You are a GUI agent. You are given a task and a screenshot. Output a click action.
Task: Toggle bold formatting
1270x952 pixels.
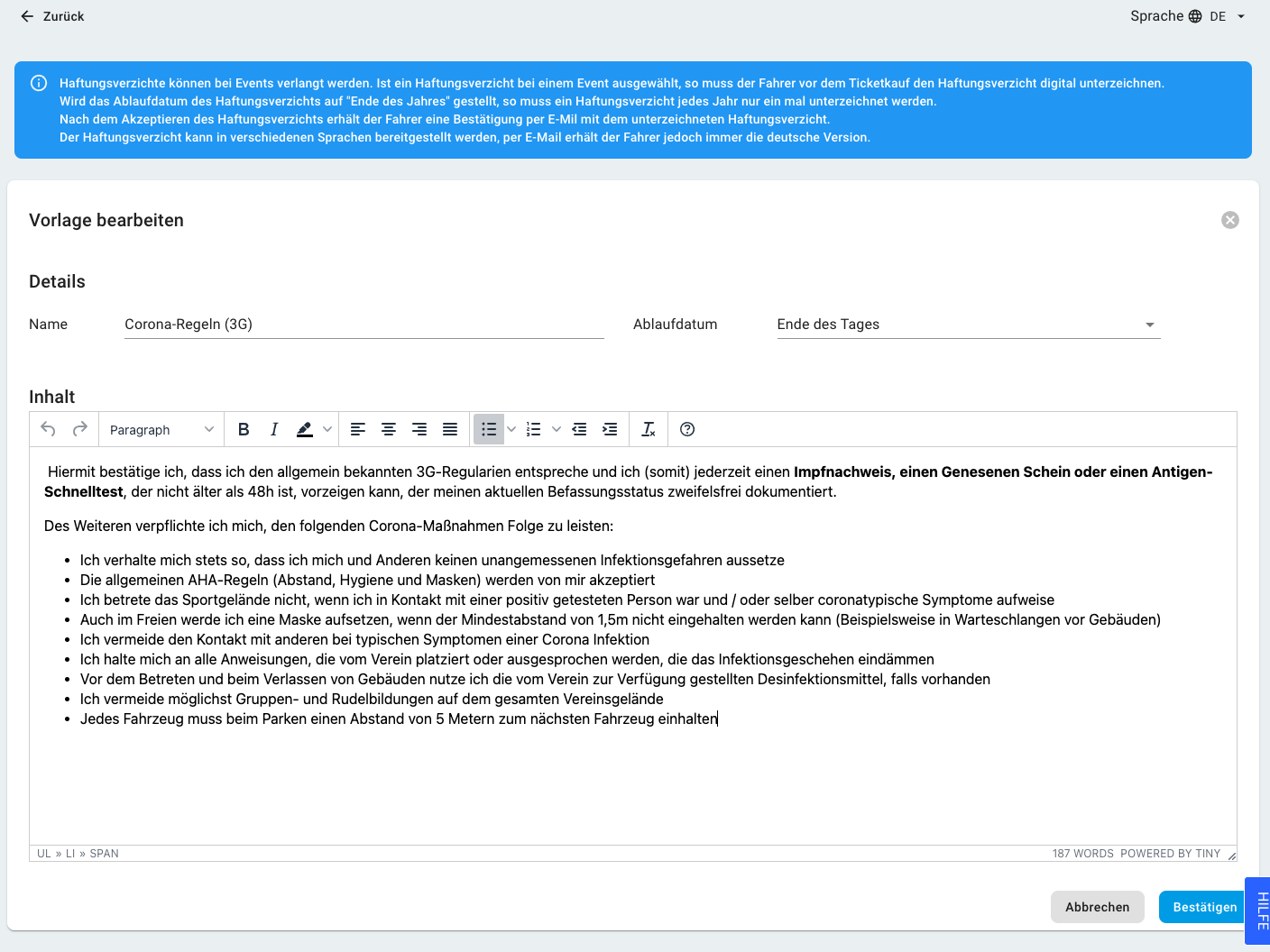click(x=244, y=429)
